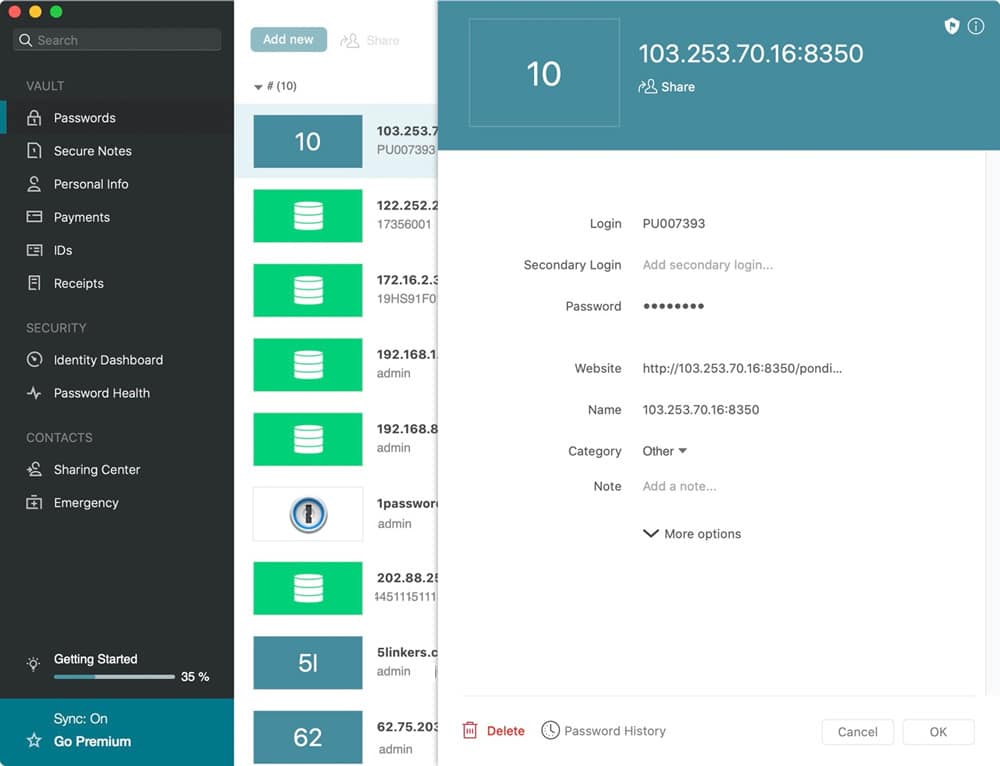Viewport: 1000px width, 766px height.
Task: Focus the Search field
Action: pos(117,40)
